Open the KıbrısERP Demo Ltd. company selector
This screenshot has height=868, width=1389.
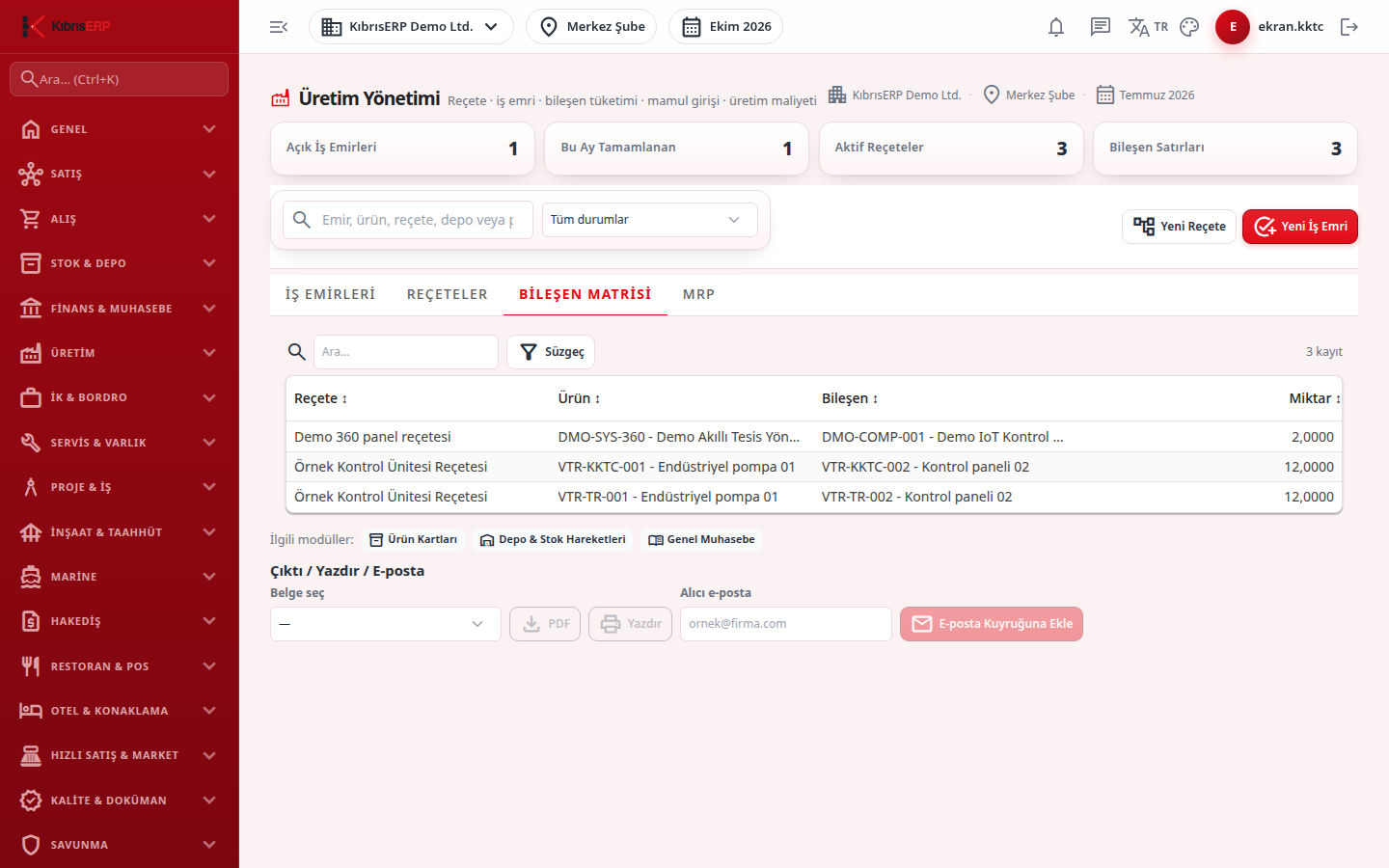tap(411, 27)
